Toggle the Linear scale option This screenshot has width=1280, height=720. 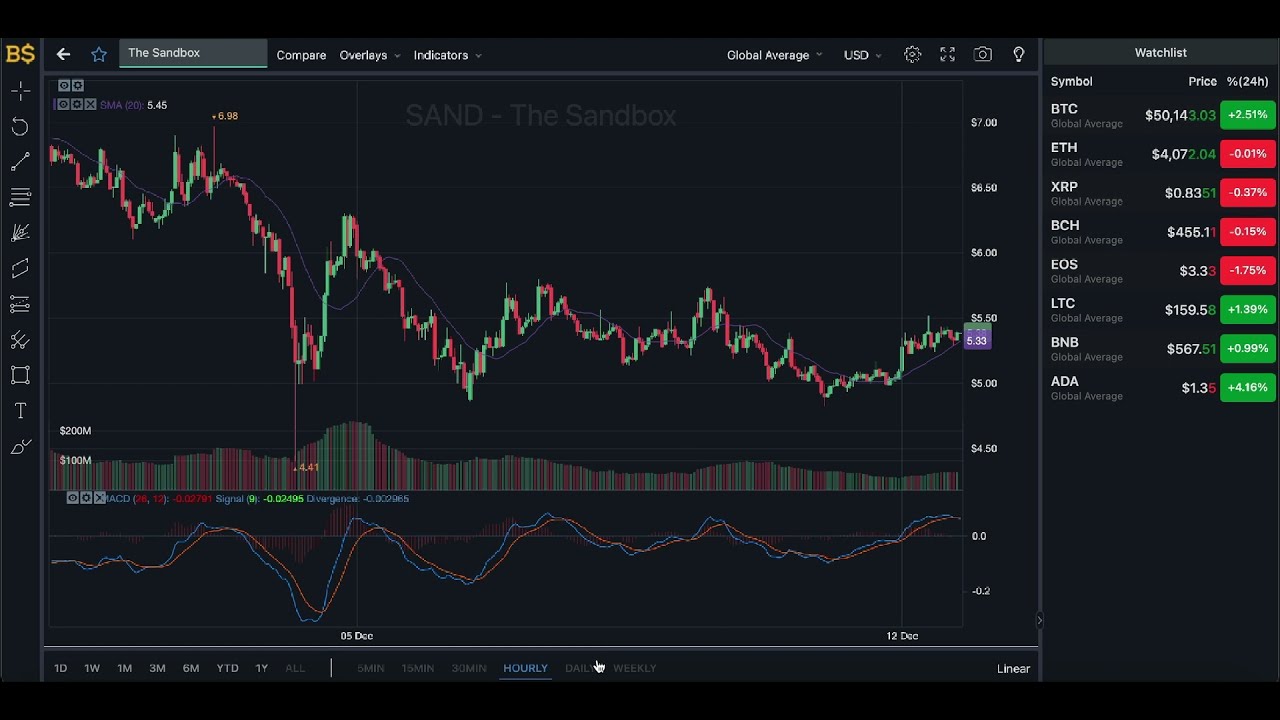1013,668
